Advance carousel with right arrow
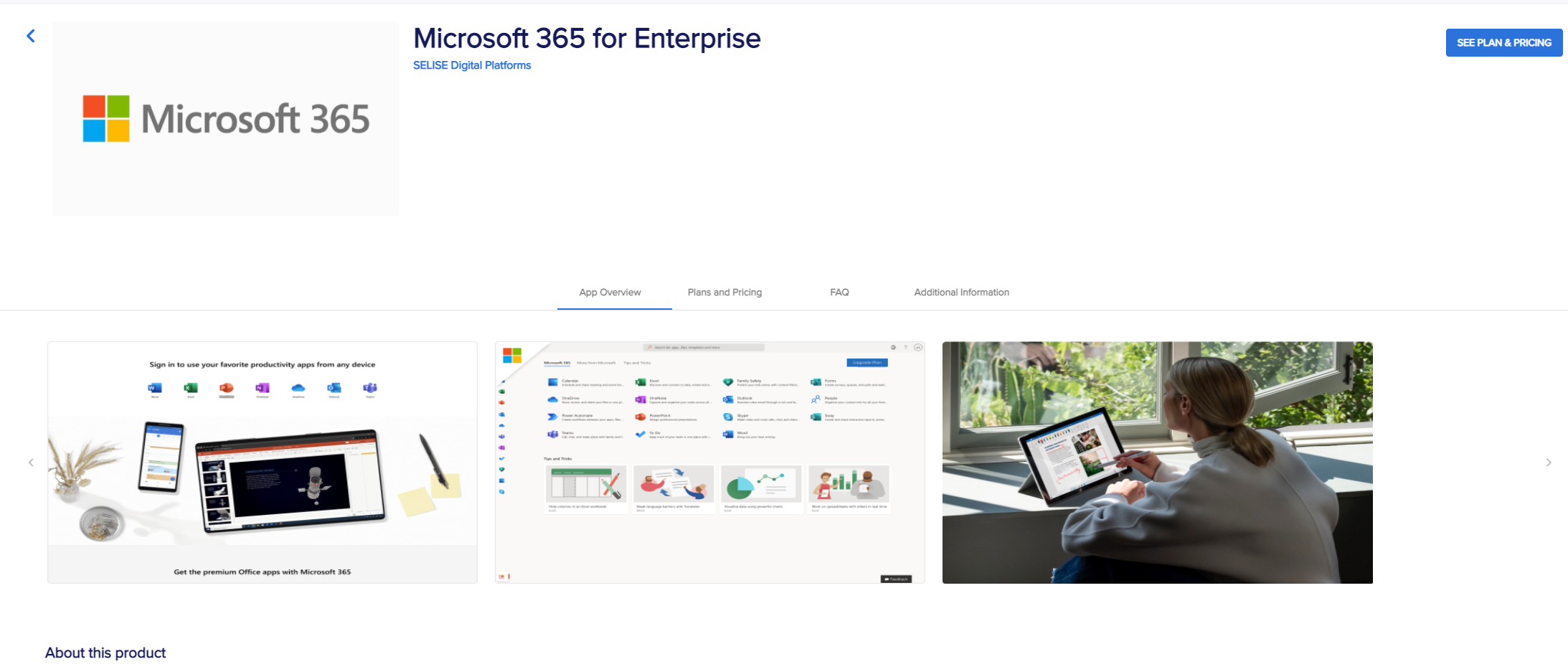The width and height of the screenshot is (1568, 664). coord(1549,463)
